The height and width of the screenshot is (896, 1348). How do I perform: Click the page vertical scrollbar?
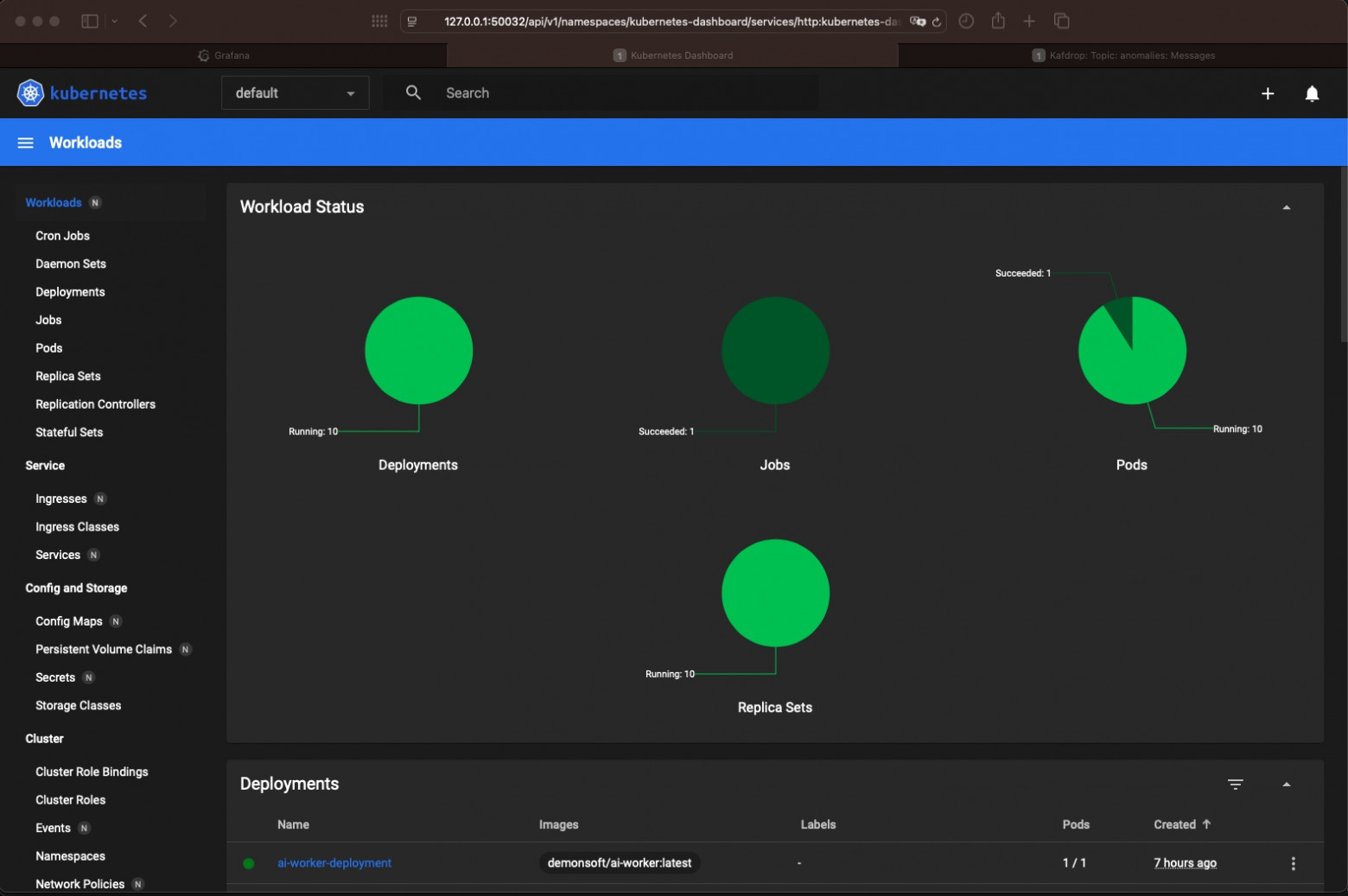pyautogui.click(x=1343, y=255)
